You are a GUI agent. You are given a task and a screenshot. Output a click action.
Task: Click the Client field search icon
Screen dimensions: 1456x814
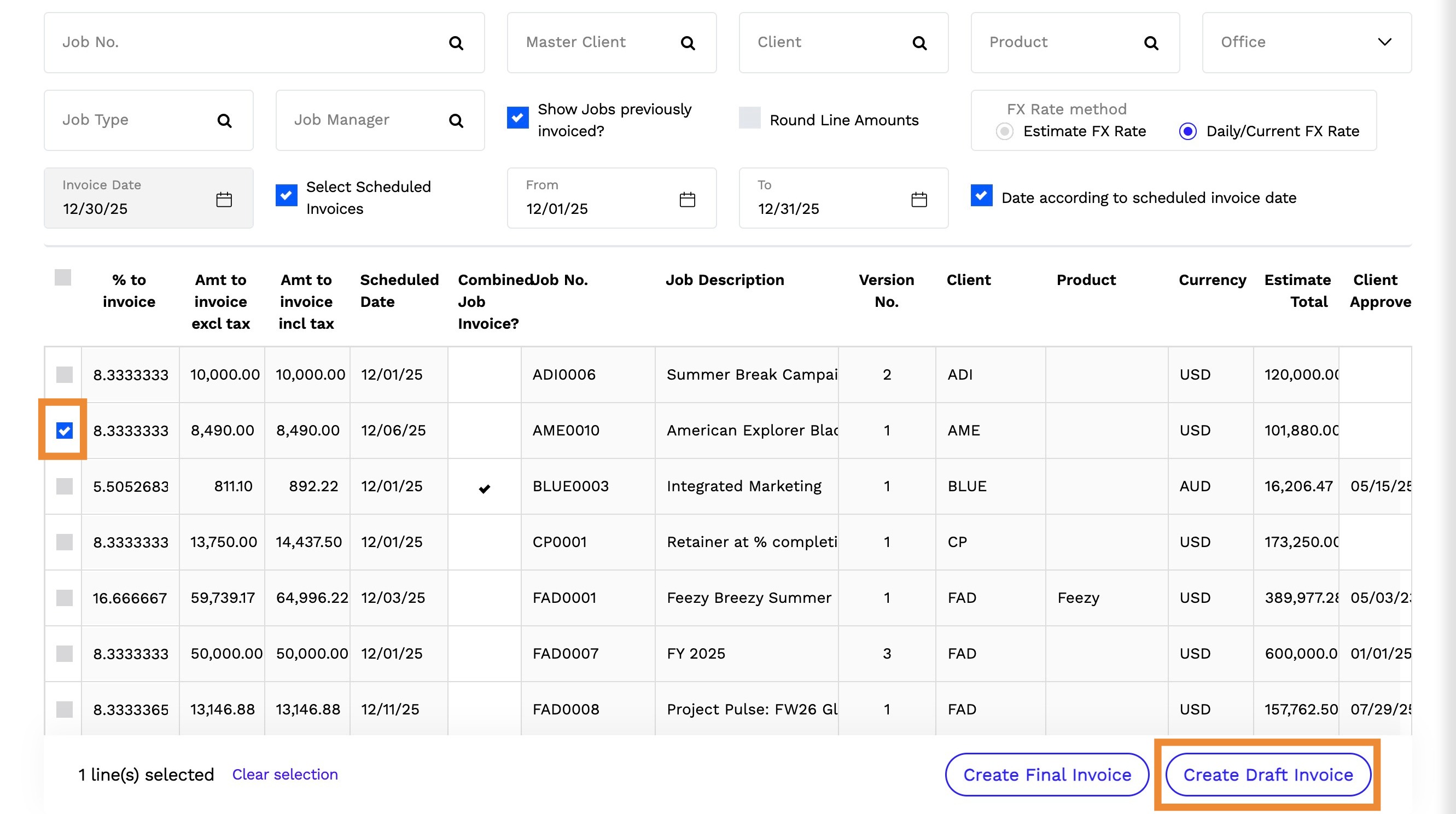pyautogui.click(x=919, y=43)
